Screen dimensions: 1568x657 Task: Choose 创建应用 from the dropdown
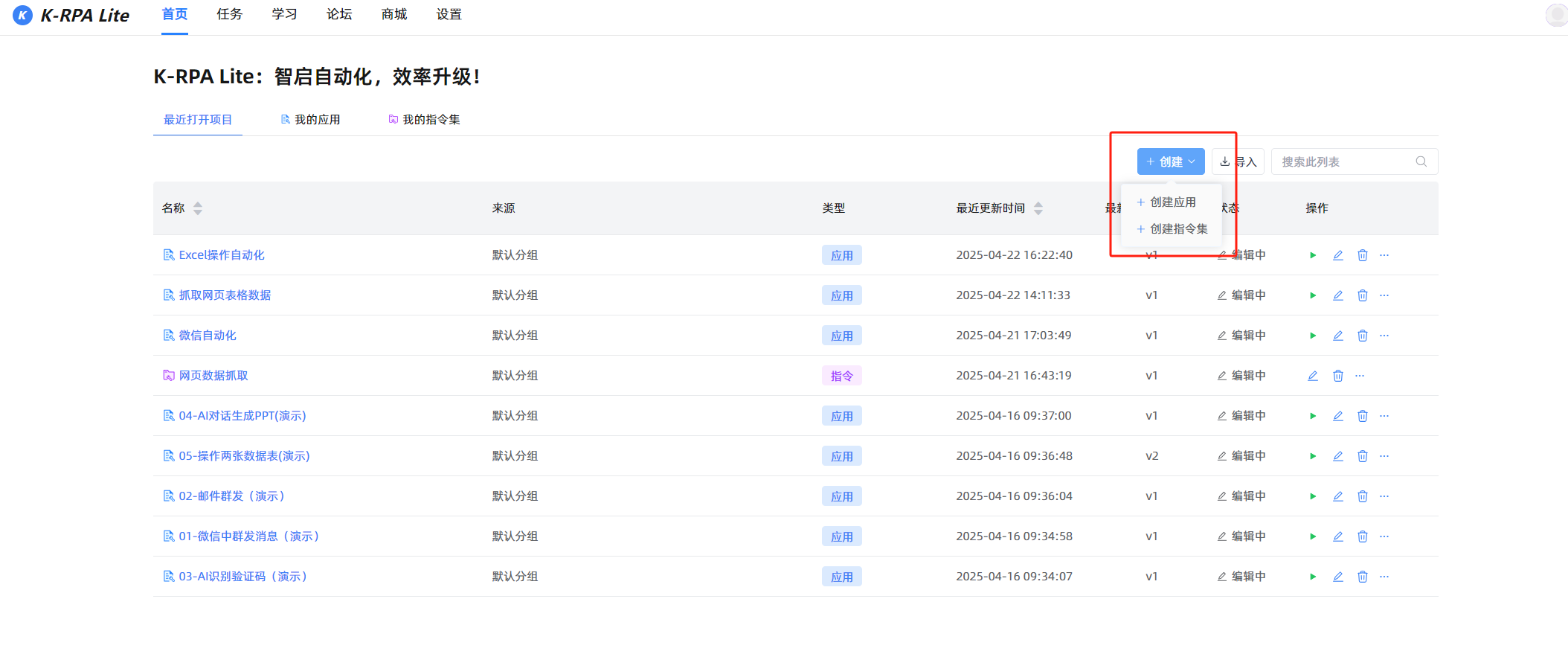1166,202
